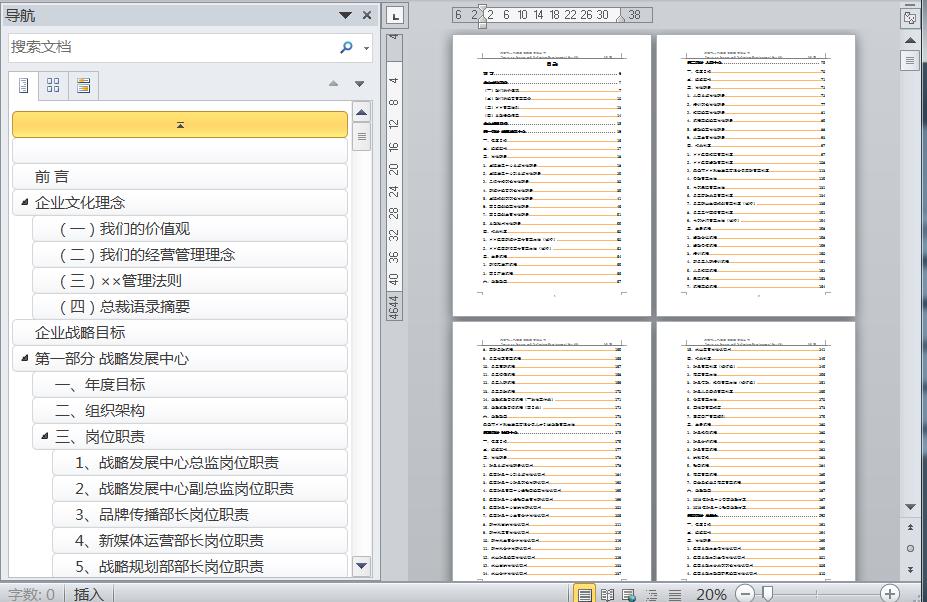Click the search magnifier icon in navigation pane
Screen dimensions: 927x602
click(346, 47)
